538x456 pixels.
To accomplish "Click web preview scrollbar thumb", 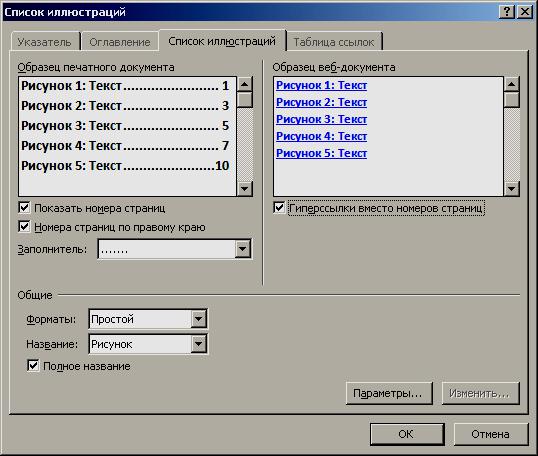I will point(512,100).
